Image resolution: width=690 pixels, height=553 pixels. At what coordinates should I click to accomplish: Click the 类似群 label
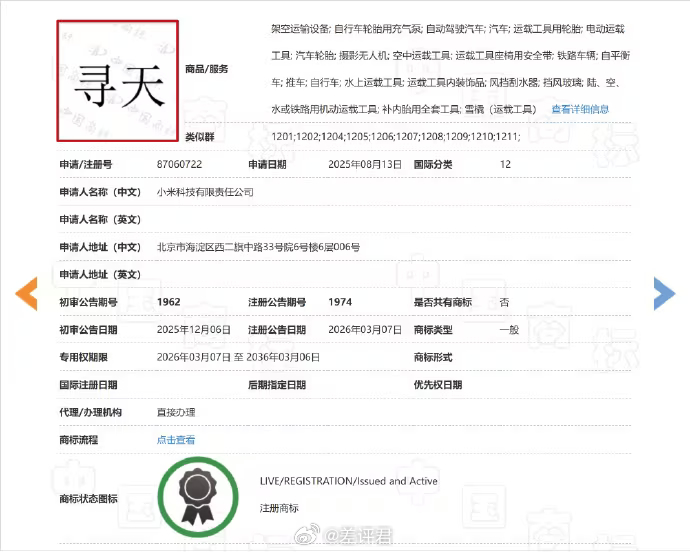[x=199, y=137]
